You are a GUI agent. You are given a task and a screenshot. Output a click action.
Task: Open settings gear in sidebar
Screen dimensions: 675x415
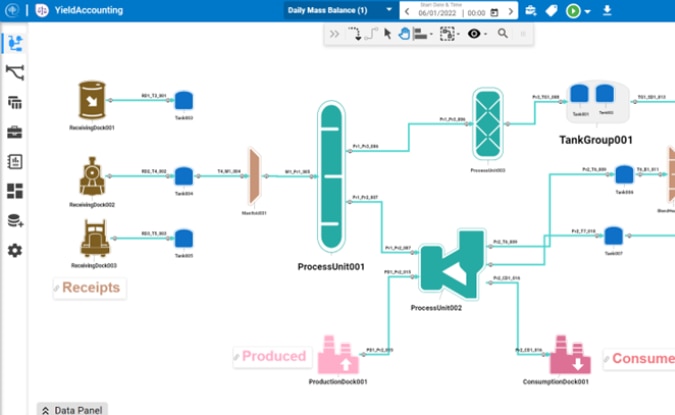click(x=15, y=250)
